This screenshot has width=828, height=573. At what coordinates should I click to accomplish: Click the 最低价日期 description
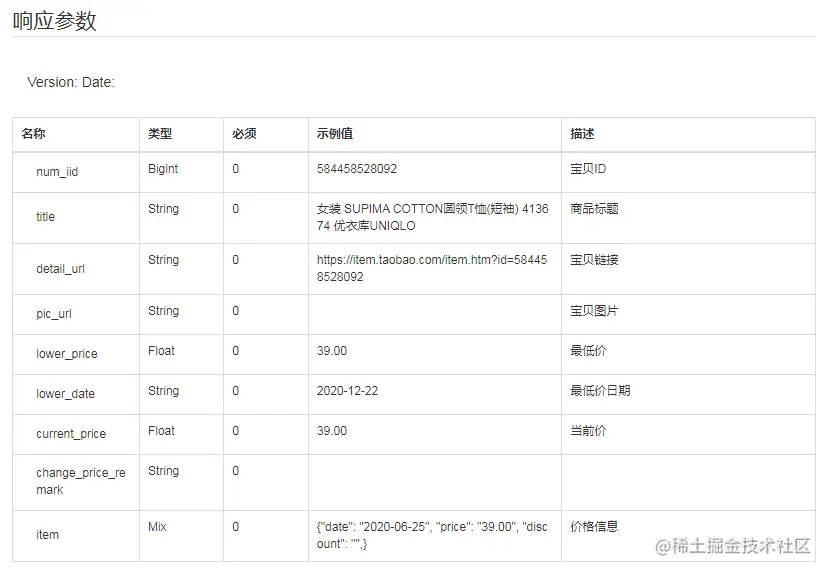click(x=600, y=391)
